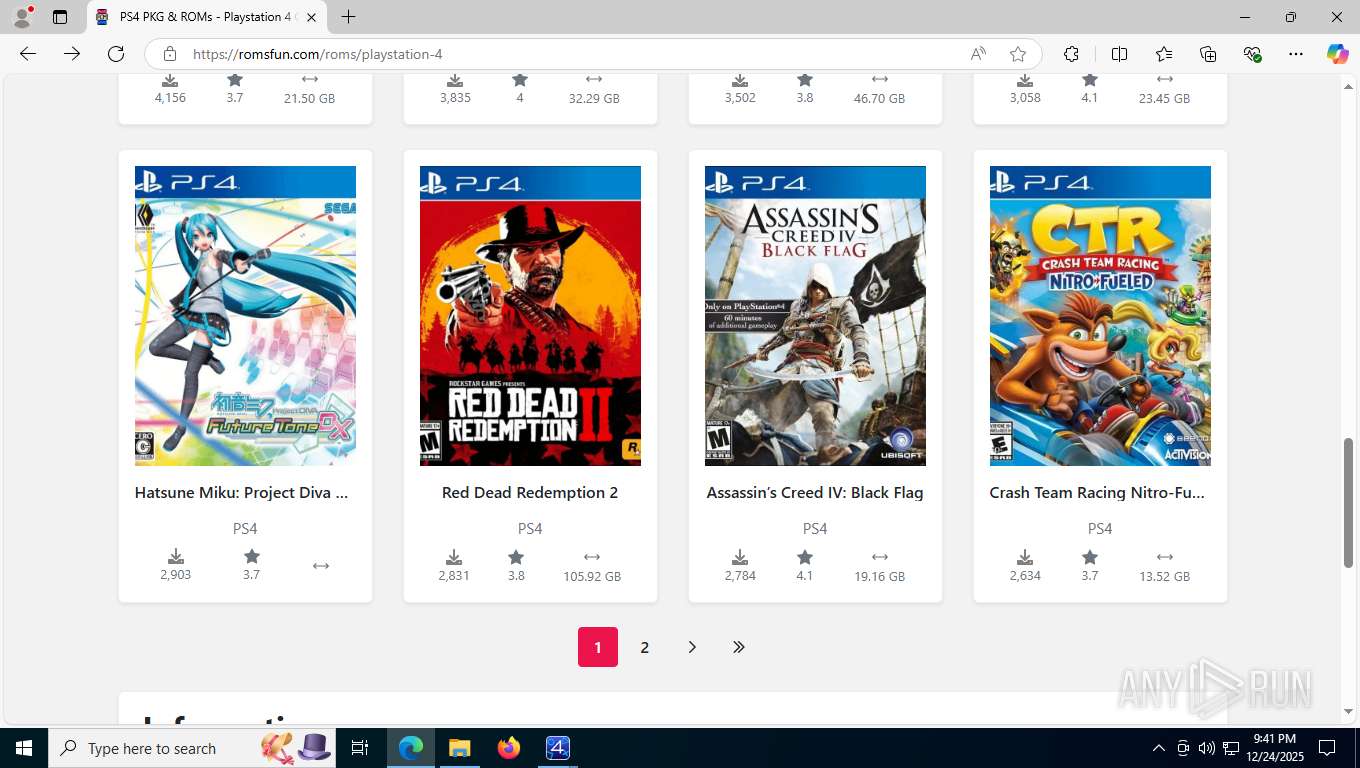
Task: Open Red Dead Redemption 2 title link
Action: point(530,492)
